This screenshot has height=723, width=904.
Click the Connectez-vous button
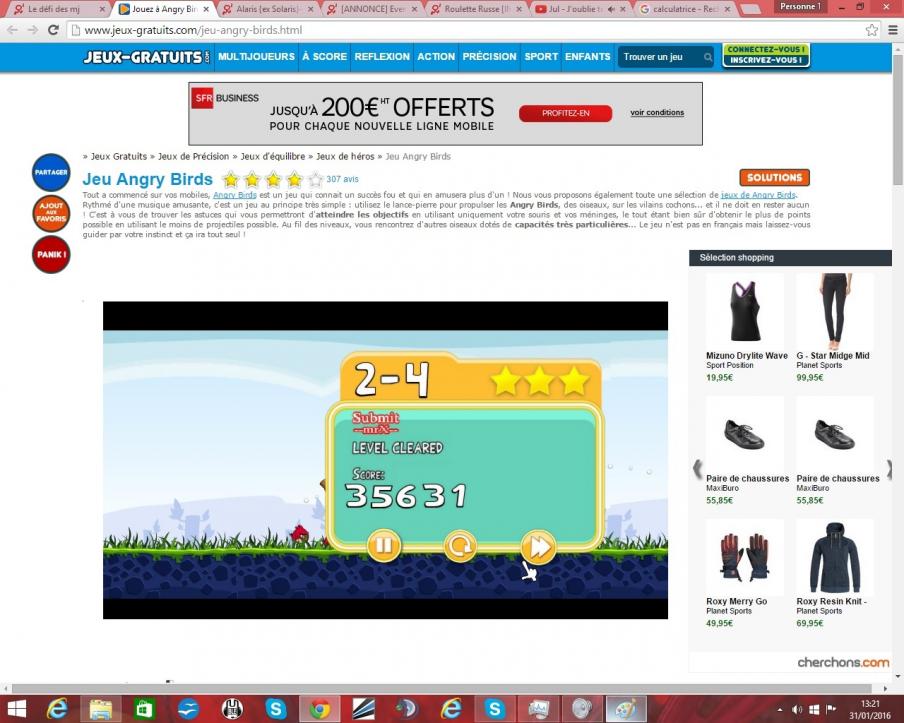point(766,49)
